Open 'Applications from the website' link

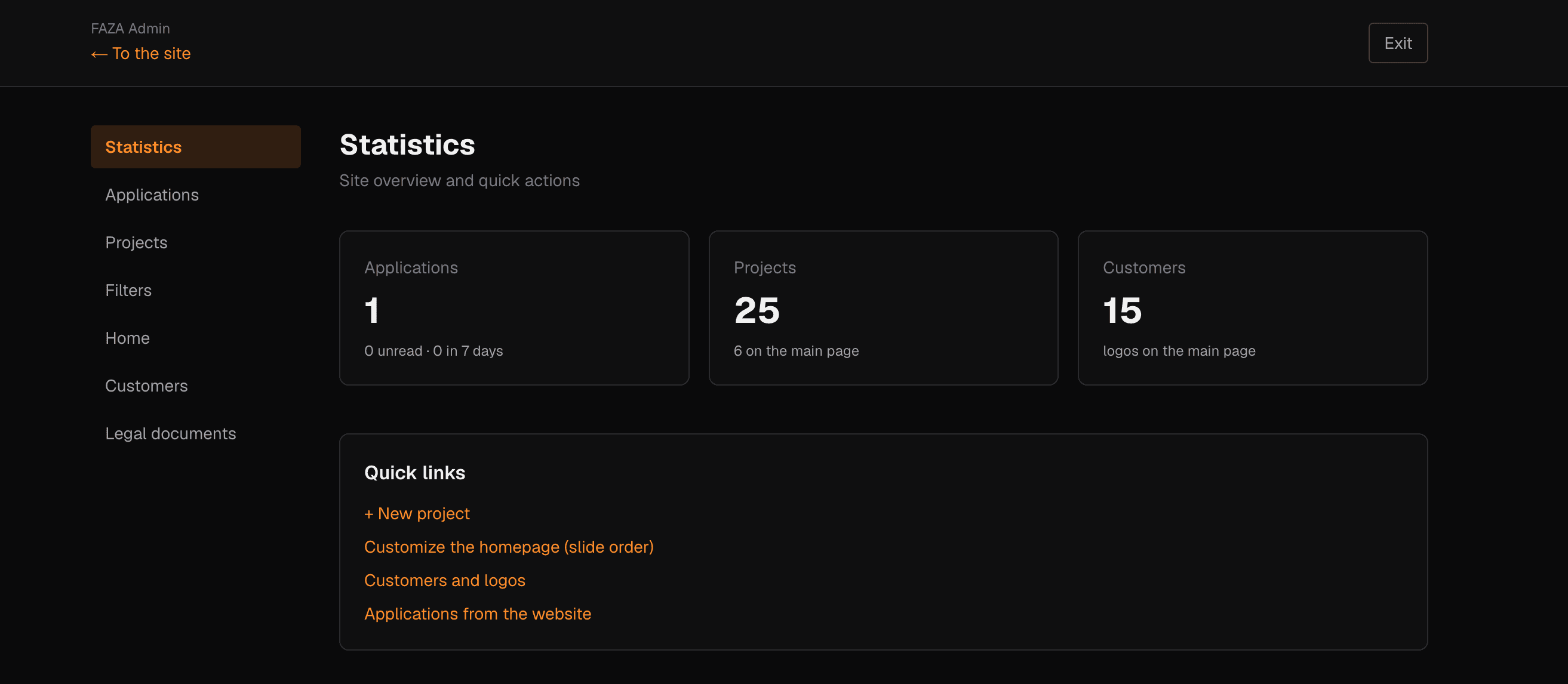477,614
